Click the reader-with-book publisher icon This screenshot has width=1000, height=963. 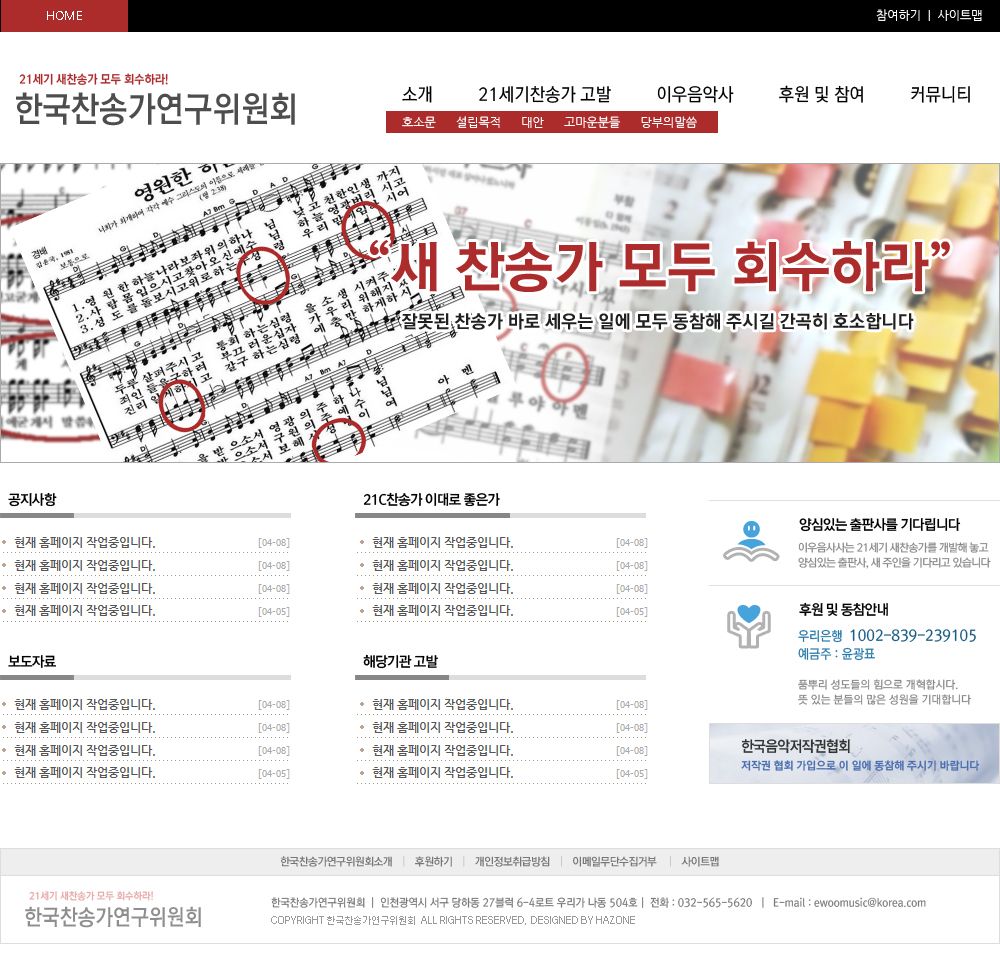click(x=751, y=541)
